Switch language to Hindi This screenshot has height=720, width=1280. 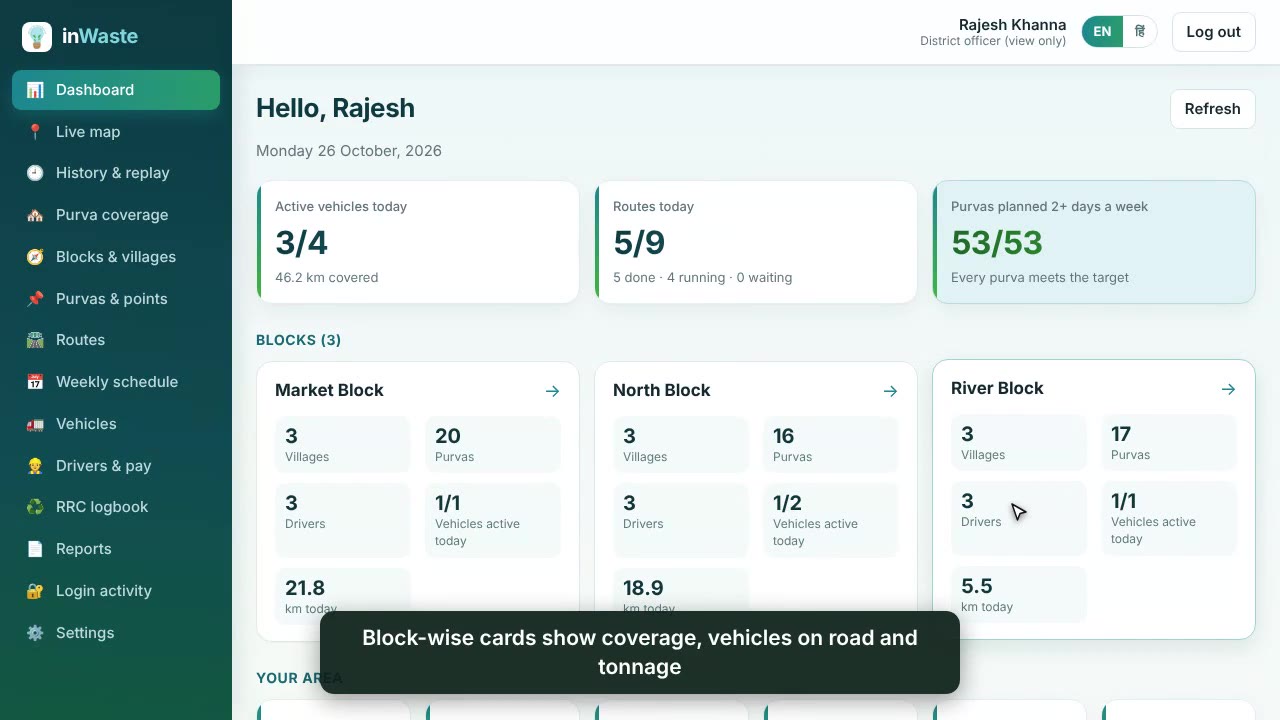[x=1139, y=32]
